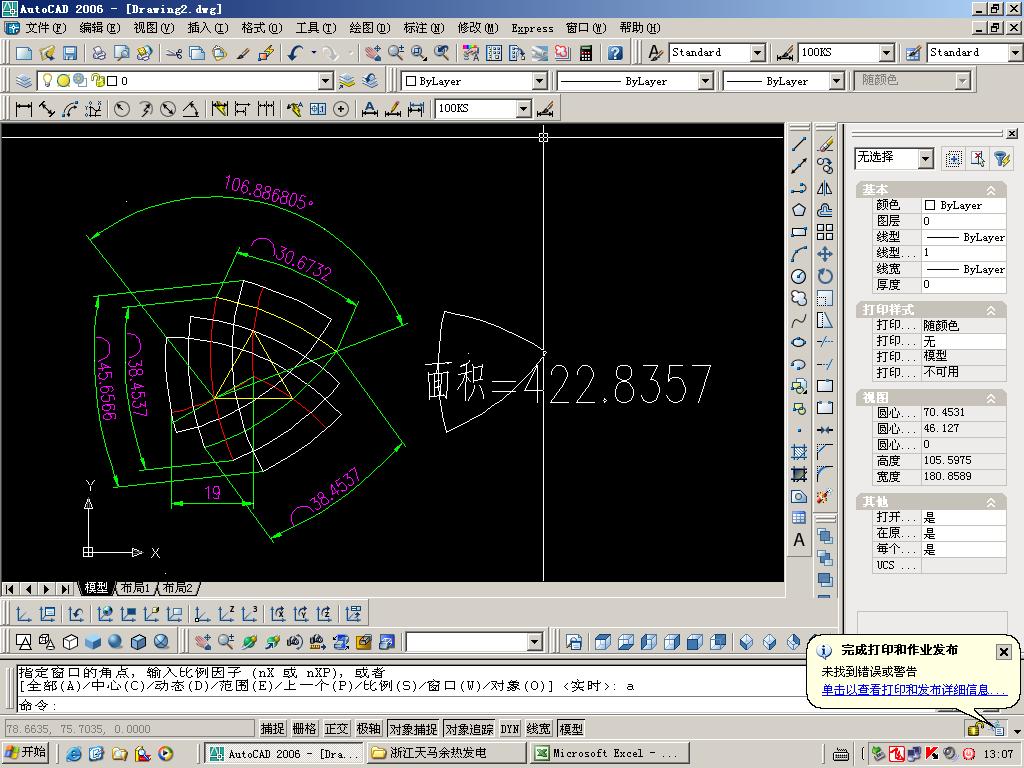Close the 完成打印和作业发布 balloon
Screen dimensions: 1024x768
[x=1004, y=652]
